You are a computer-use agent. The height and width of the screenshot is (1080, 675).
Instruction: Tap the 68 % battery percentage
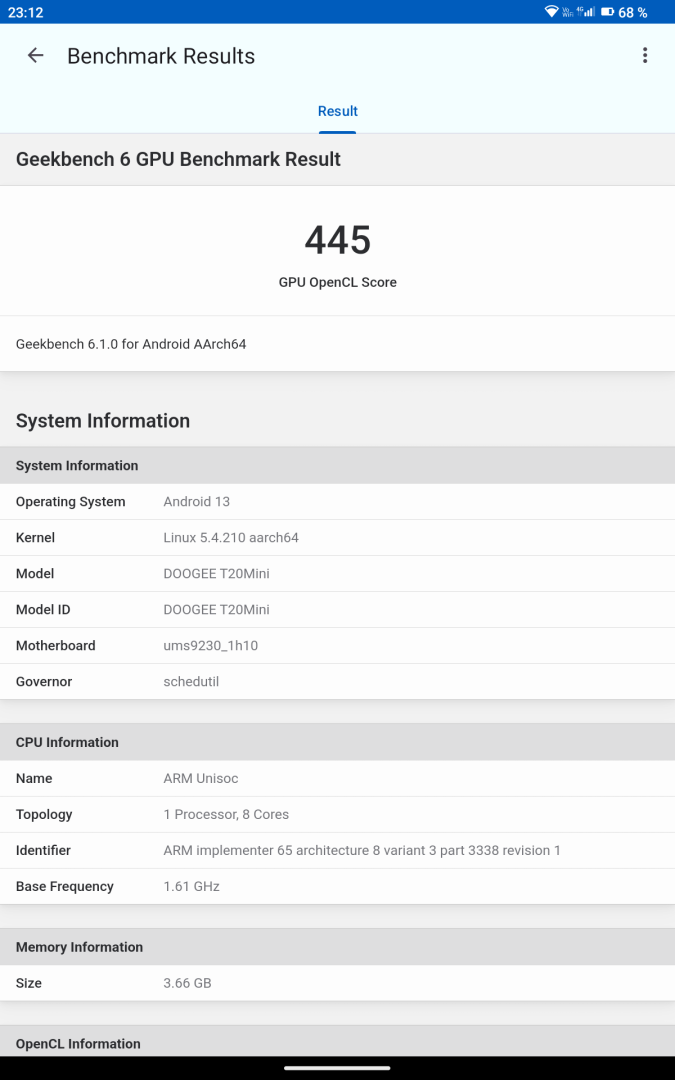click(x=633, y=12)
